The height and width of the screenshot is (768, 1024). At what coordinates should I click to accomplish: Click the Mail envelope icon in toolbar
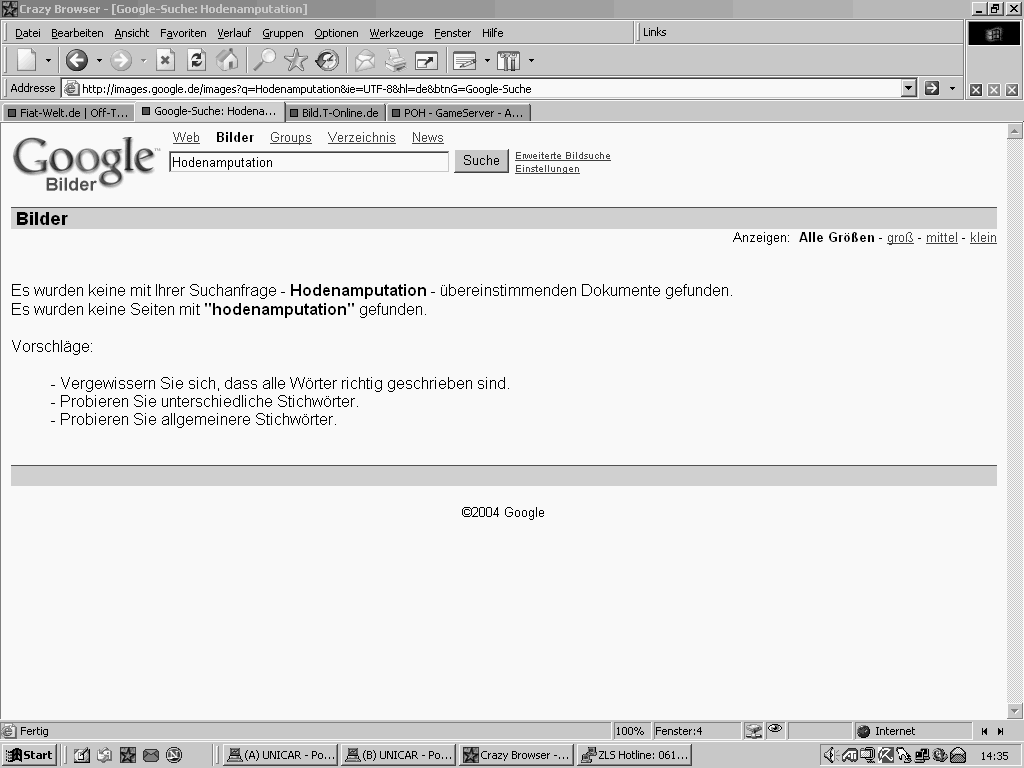(365, 61)
